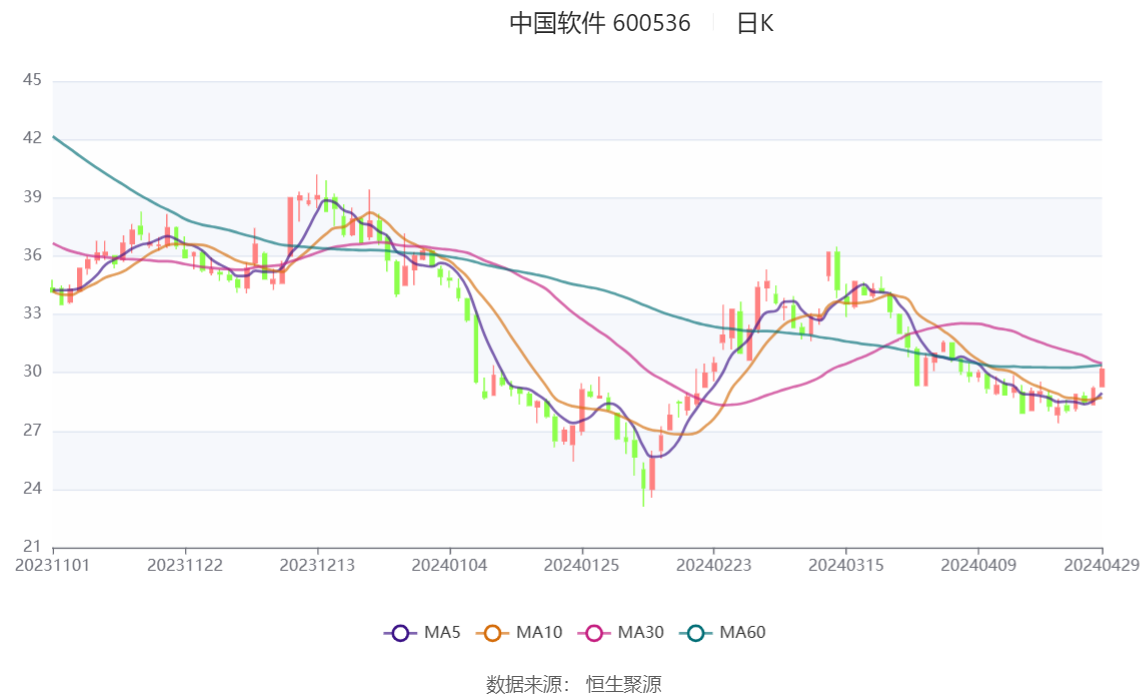The width and height of the screenshot is (1148, 699).
Task: Click x-axis date label 20240223
Action: coord(713,565)
